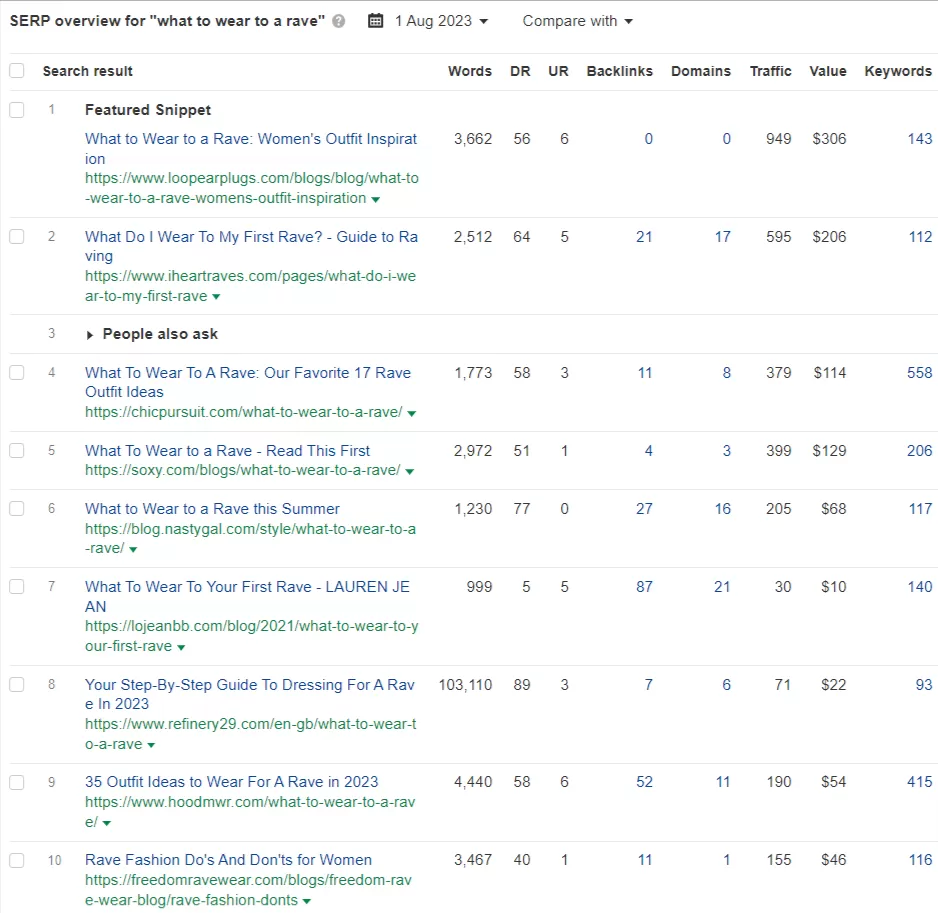Click backlinks count 87 for LAUREN JEAN row
This screenshot has width=938, height=913.
click(644, 587)
